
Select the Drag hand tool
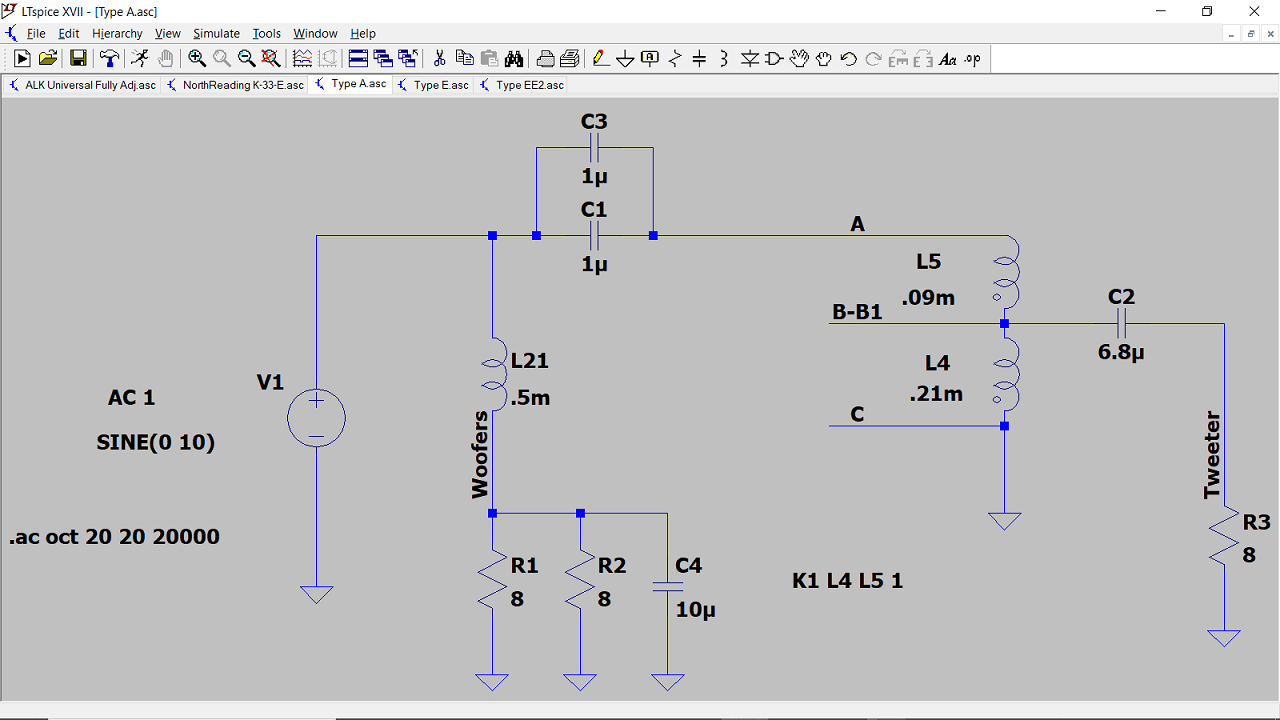[823, 59]
